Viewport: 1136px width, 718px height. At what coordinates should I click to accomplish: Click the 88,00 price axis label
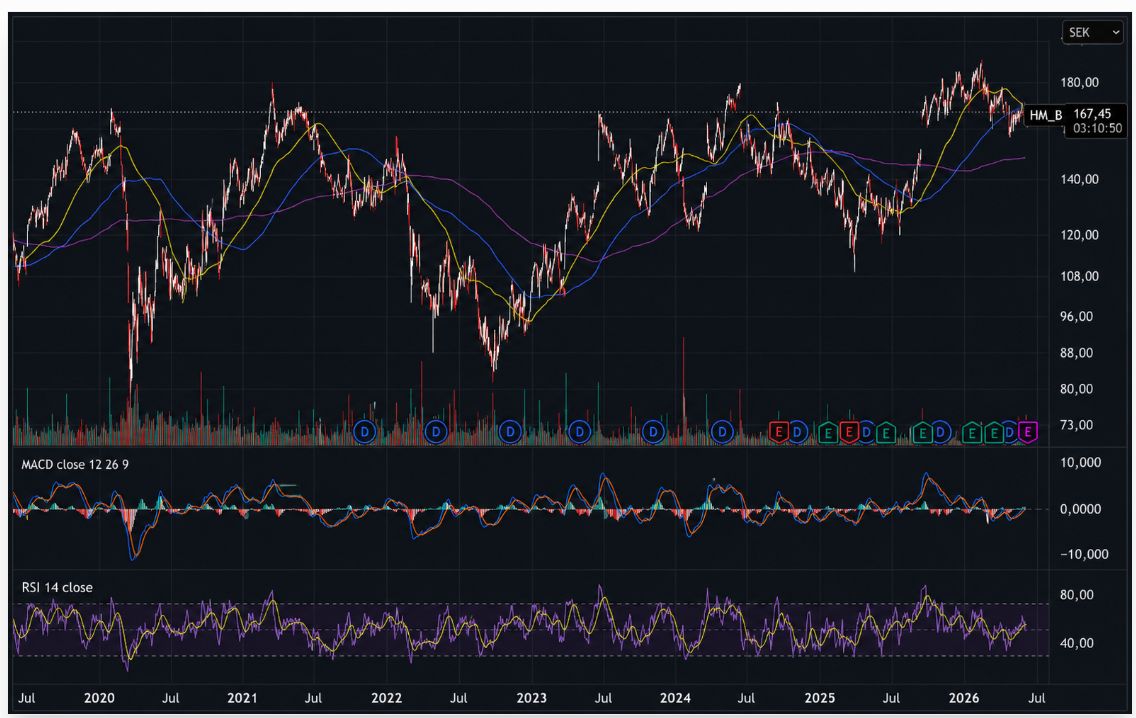pyautogui.click(x=1077, y=353)
